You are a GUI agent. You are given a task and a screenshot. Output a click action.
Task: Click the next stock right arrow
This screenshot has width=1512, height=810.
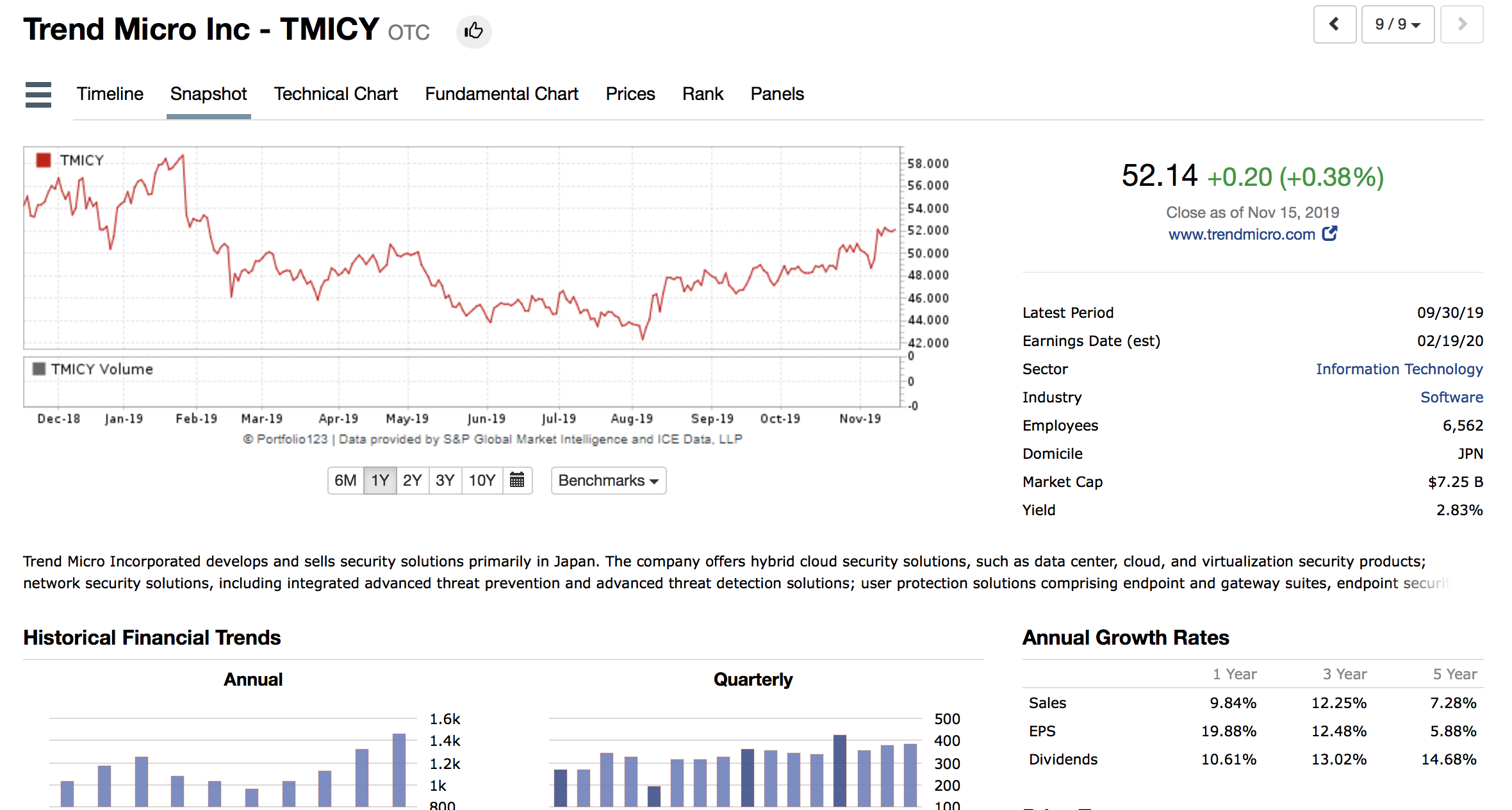click(x=1461, y=24)
